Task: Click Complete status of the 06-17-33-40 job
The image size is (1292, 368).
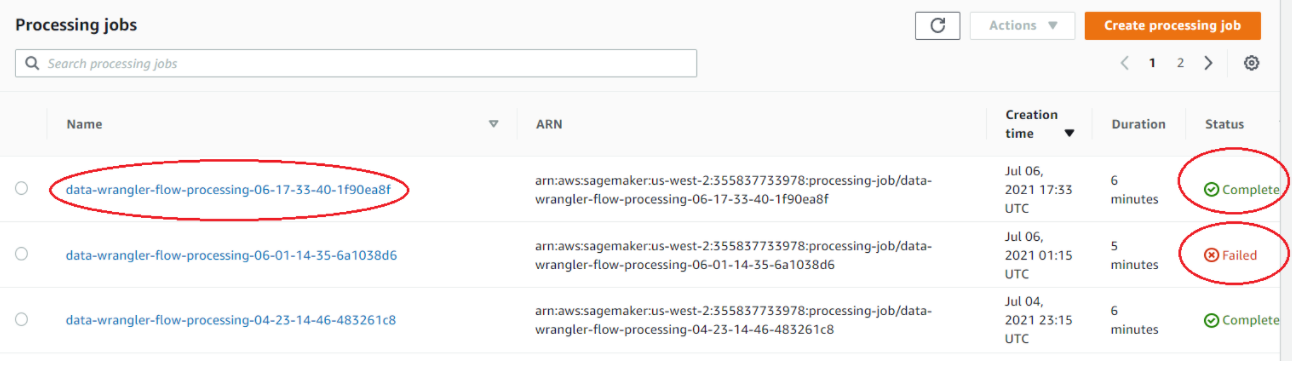Action: [1241, 189]
